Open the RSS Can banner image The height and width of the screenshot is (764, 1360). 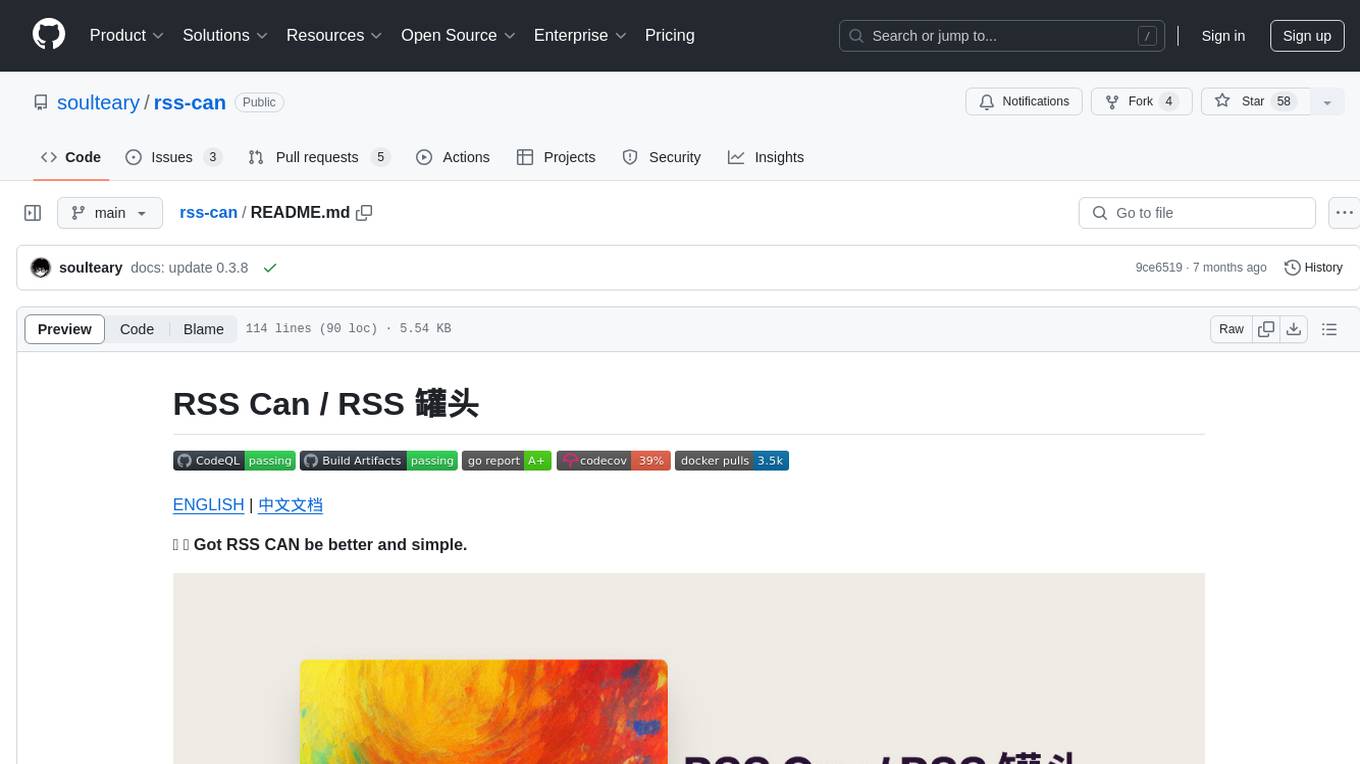(689, 668)
